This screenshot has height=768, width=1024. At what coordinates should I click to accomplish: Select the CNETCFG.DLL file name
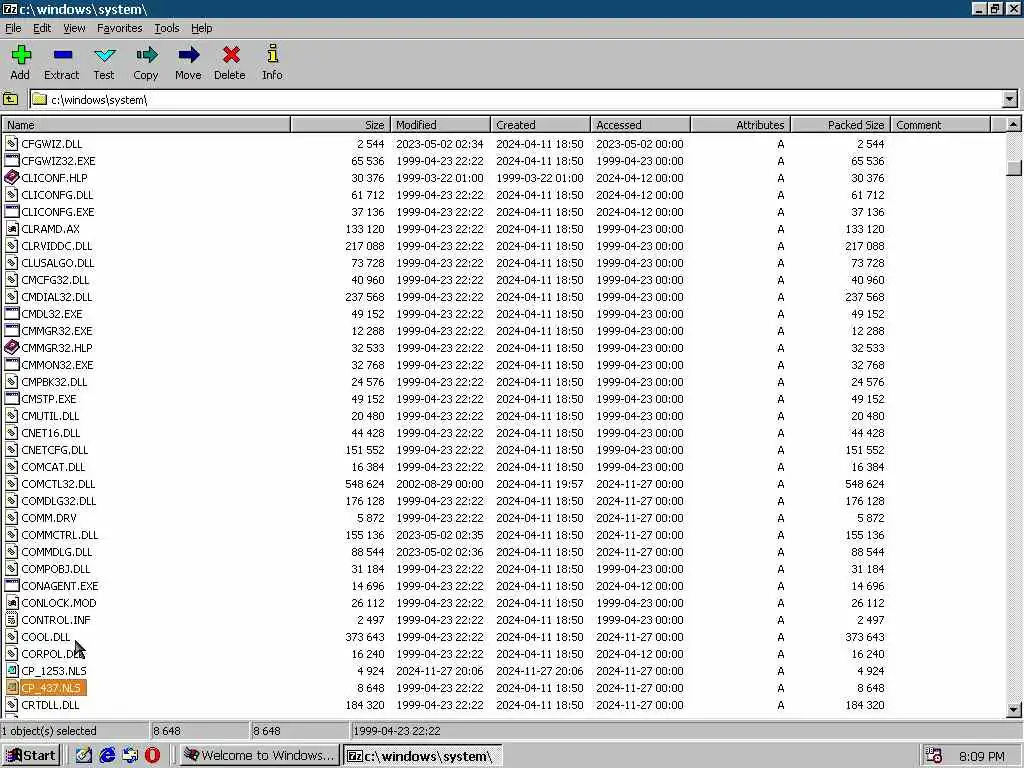click(x=55, y=450)
